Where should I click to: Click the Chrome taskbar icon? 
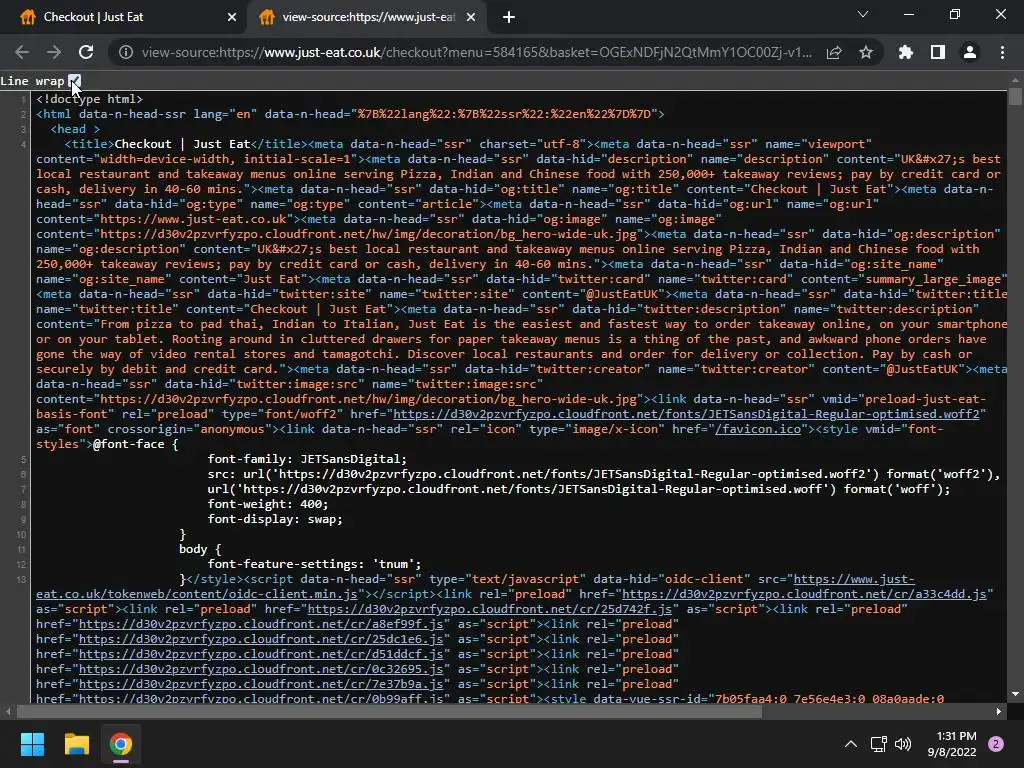coord(120,744)
